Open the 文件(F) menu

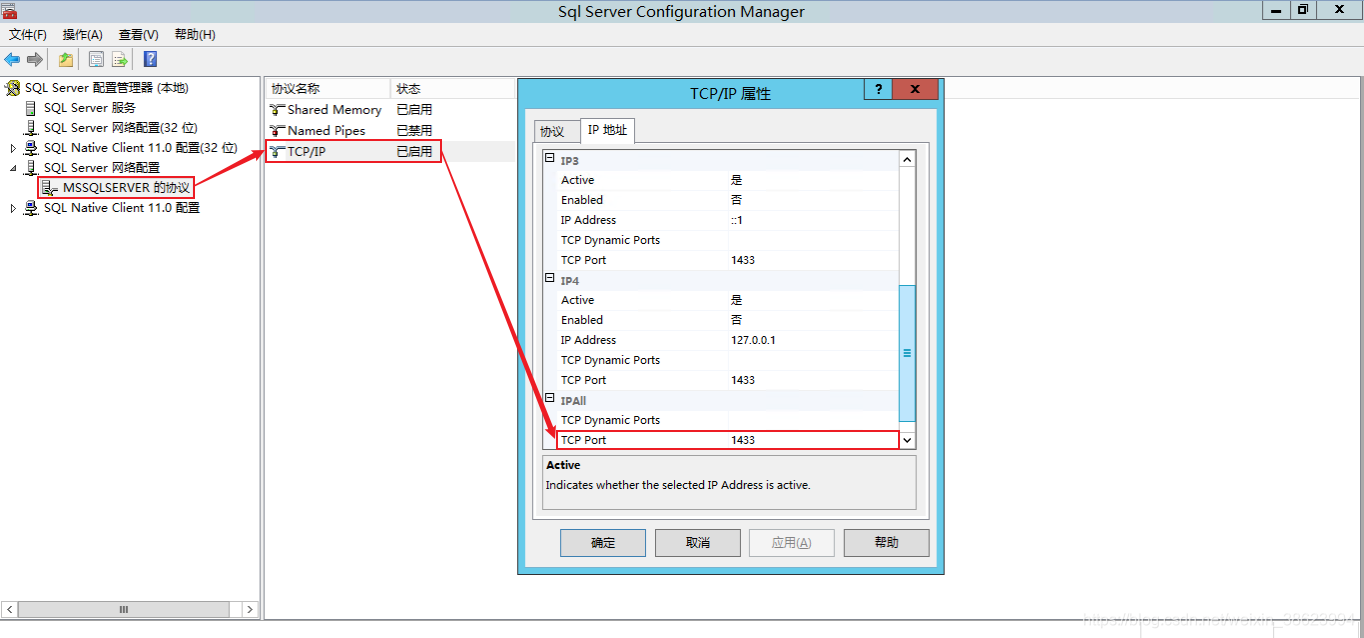click(28, 35)
